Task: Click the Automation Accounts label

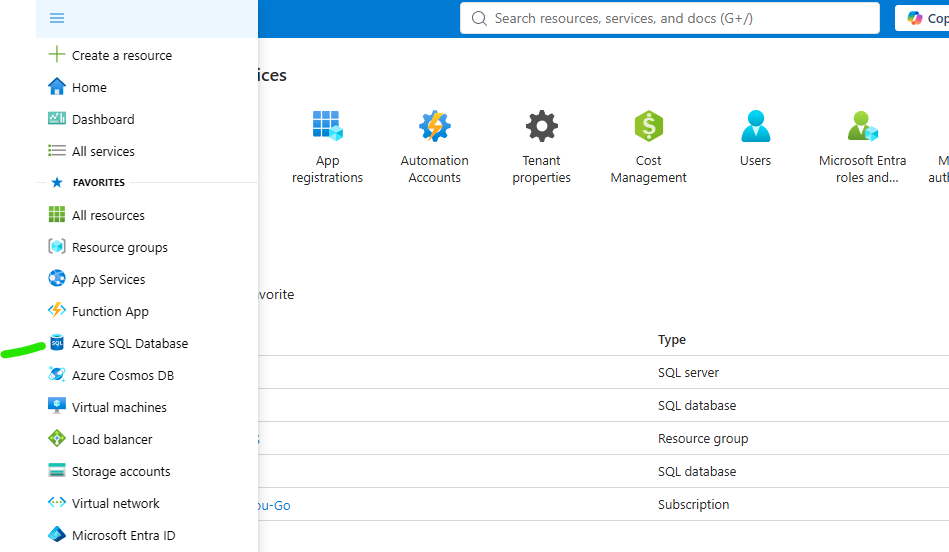Action: (435, 169)
